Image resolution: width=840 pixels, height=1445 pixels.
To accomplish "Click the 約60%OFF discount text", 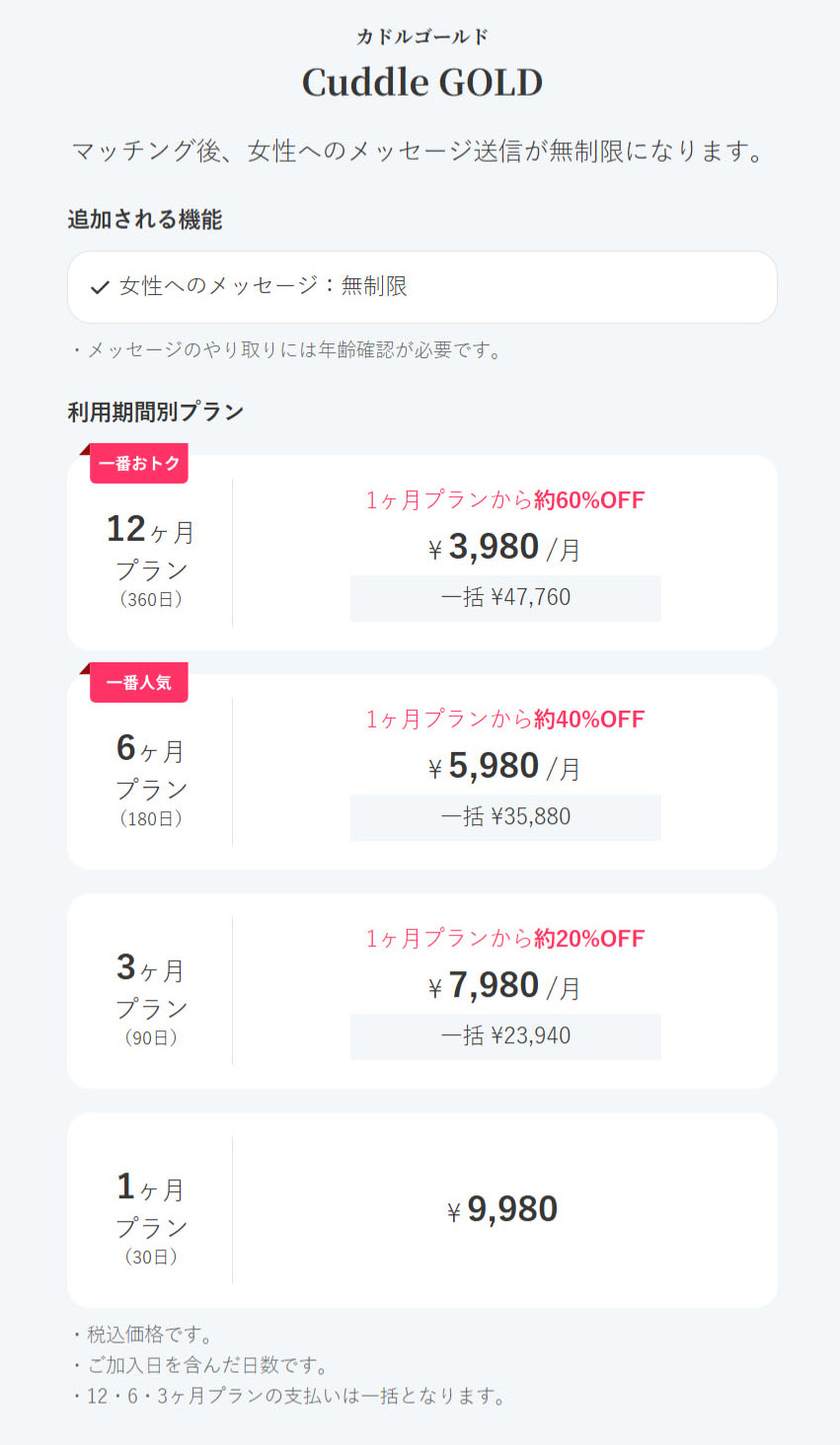I will tap(589, 500).
